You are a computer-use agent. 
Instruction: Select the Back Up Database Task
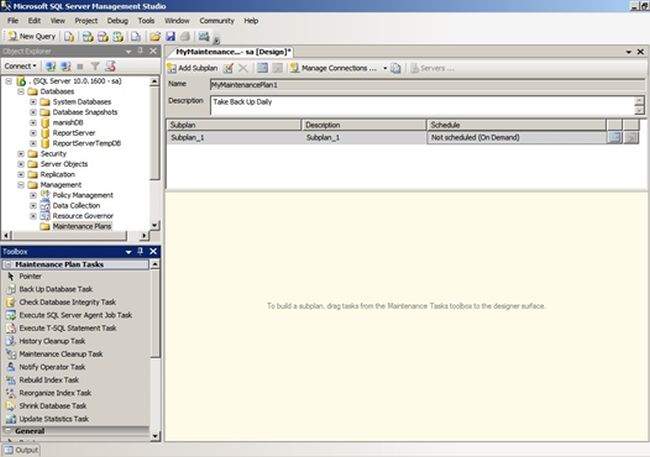(56, 289)
